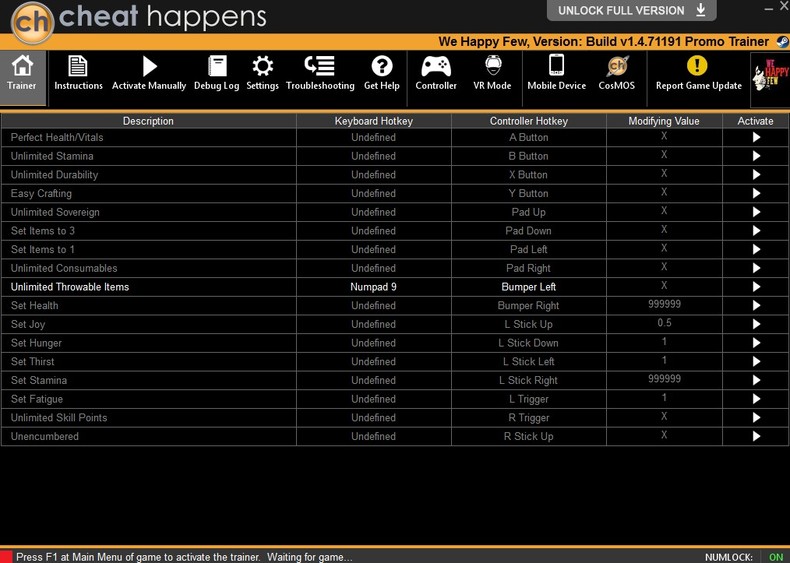
Task: Activate Set Joy cheat
Action: point(756,324)
